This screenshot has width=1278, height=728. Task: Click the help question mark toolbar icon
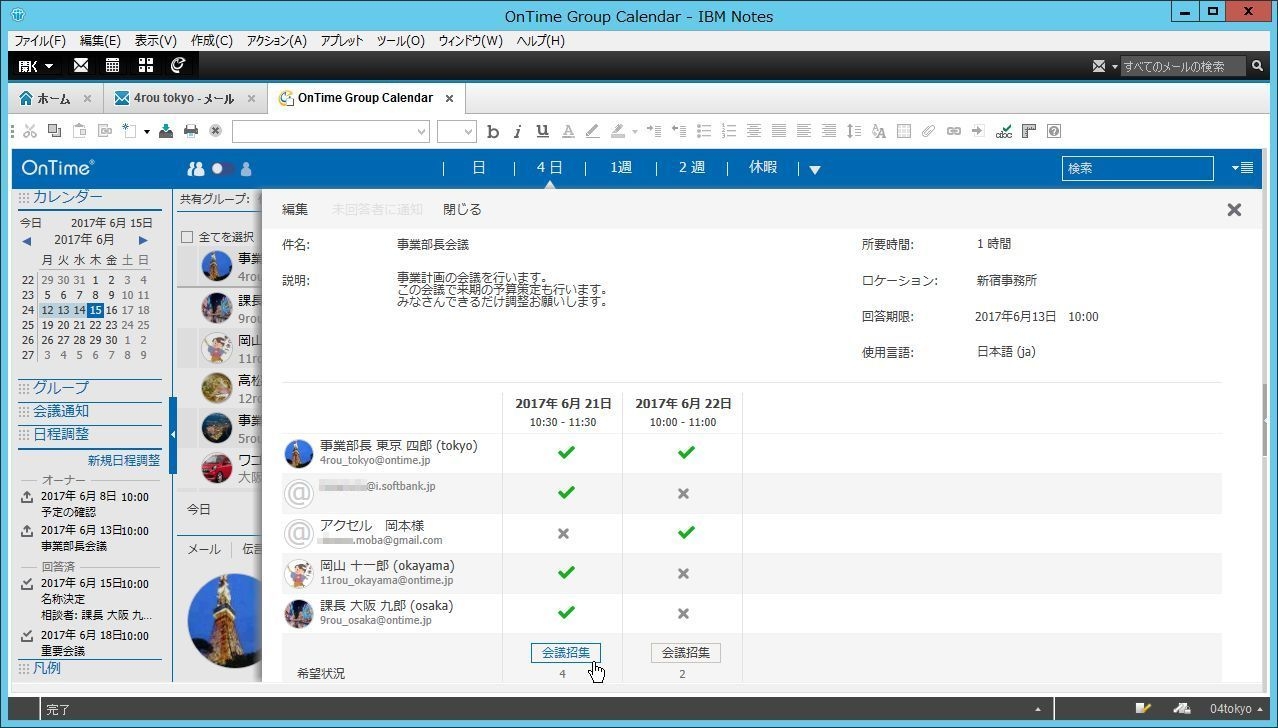tap(1053, 131)
